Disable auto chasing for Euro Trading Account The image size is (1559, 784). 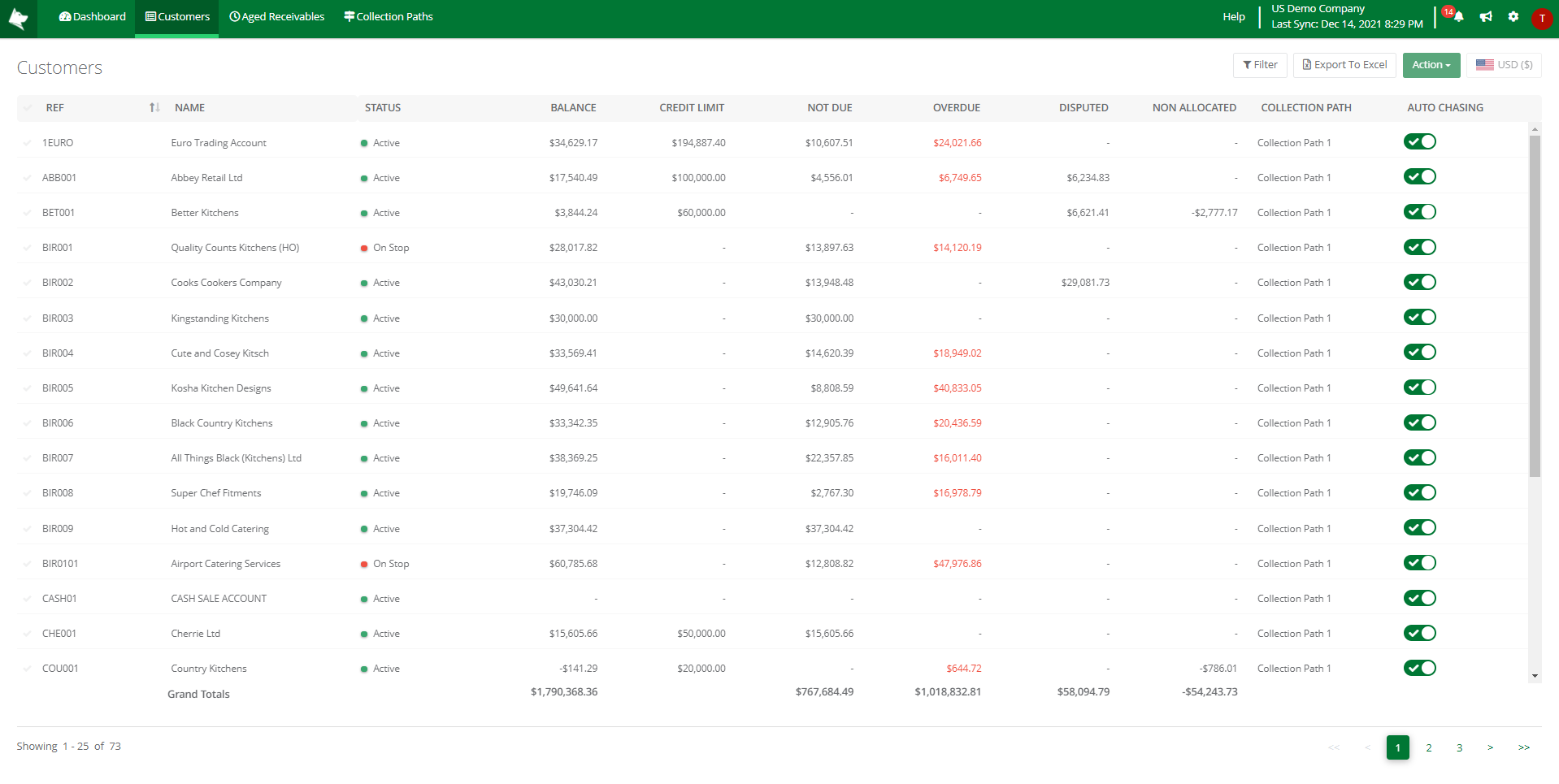click(x=1419, y=142)
